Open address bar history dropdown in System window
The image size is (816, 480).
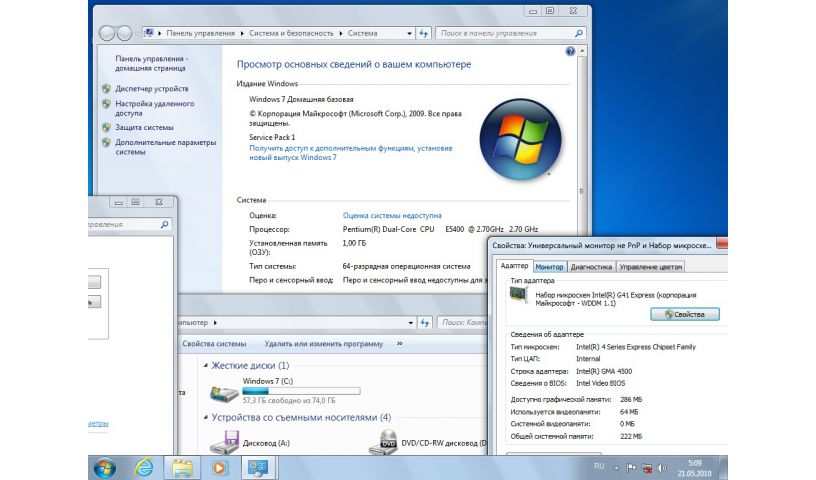click(410, 33)
